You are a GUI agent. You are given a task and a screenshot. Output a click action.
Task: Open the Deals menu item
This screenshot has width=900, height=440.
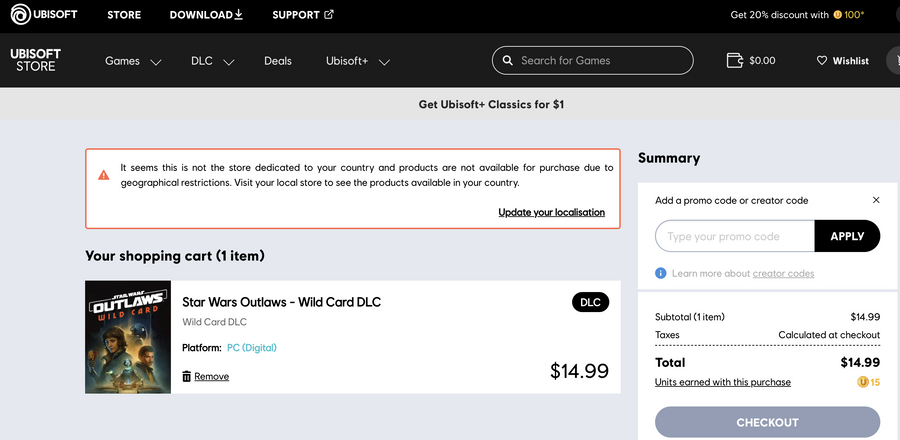[278, 61]
